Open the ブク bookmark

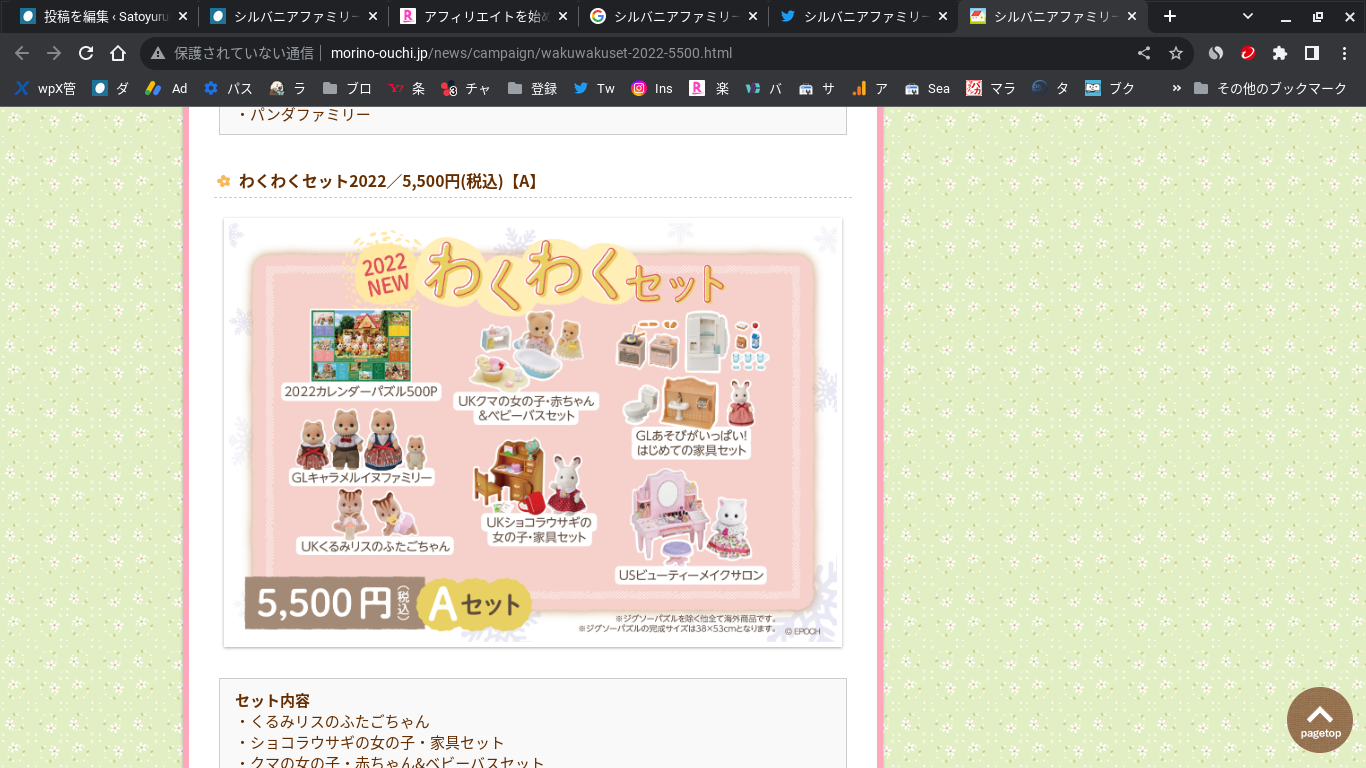click(1111, 88)
